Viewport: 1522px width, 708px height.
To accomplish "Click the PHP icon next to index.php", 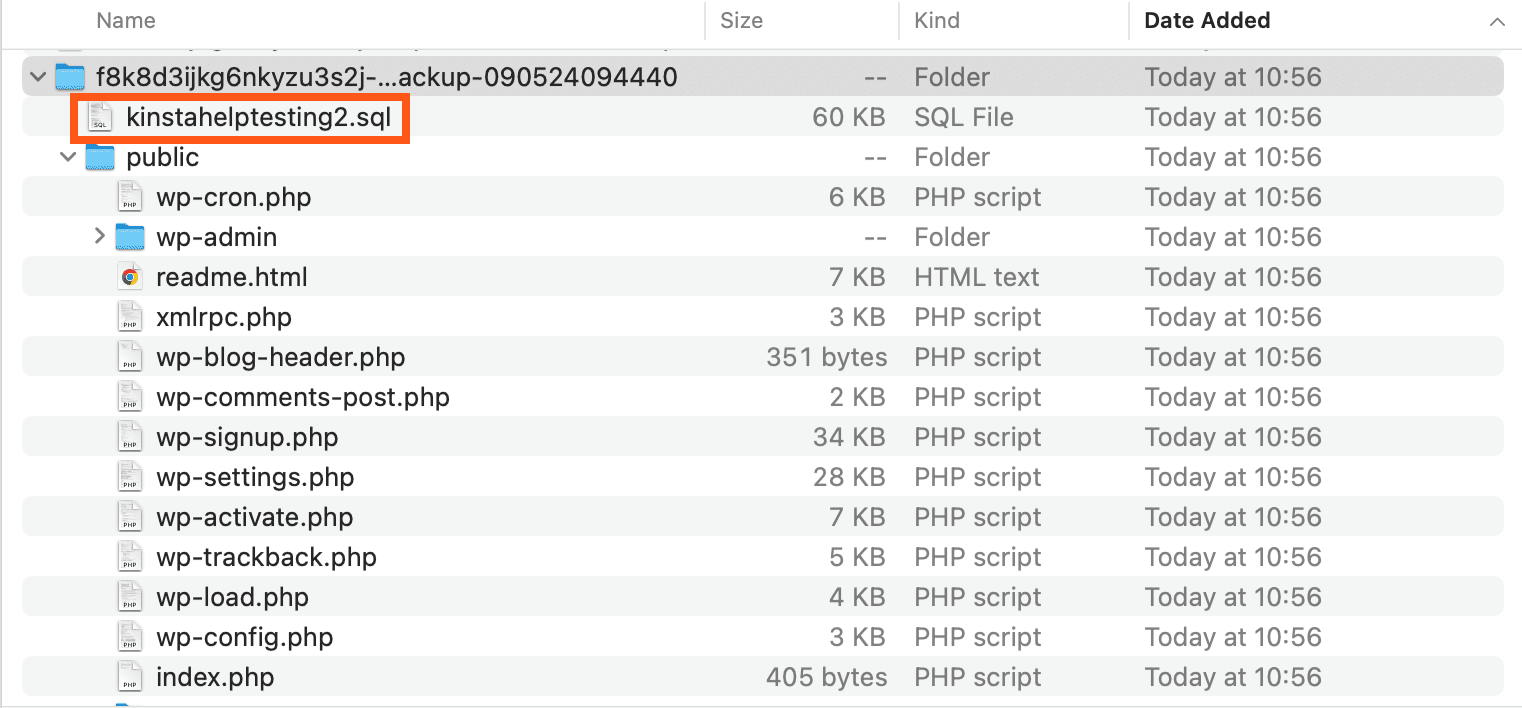I will click(130, 676).
